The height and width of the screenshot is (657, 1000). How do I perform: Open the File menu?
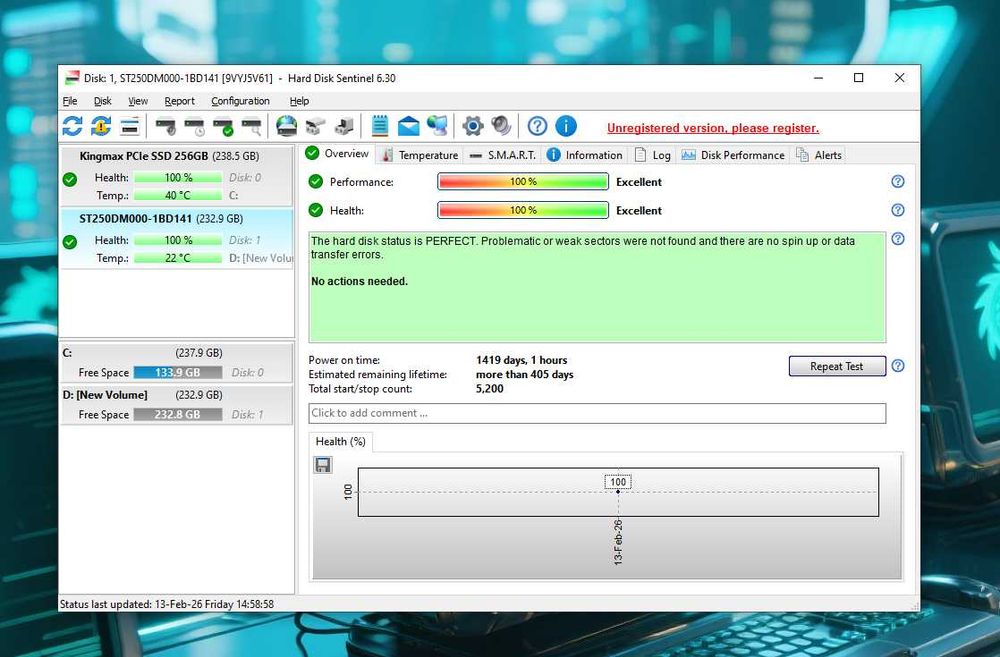70,101
